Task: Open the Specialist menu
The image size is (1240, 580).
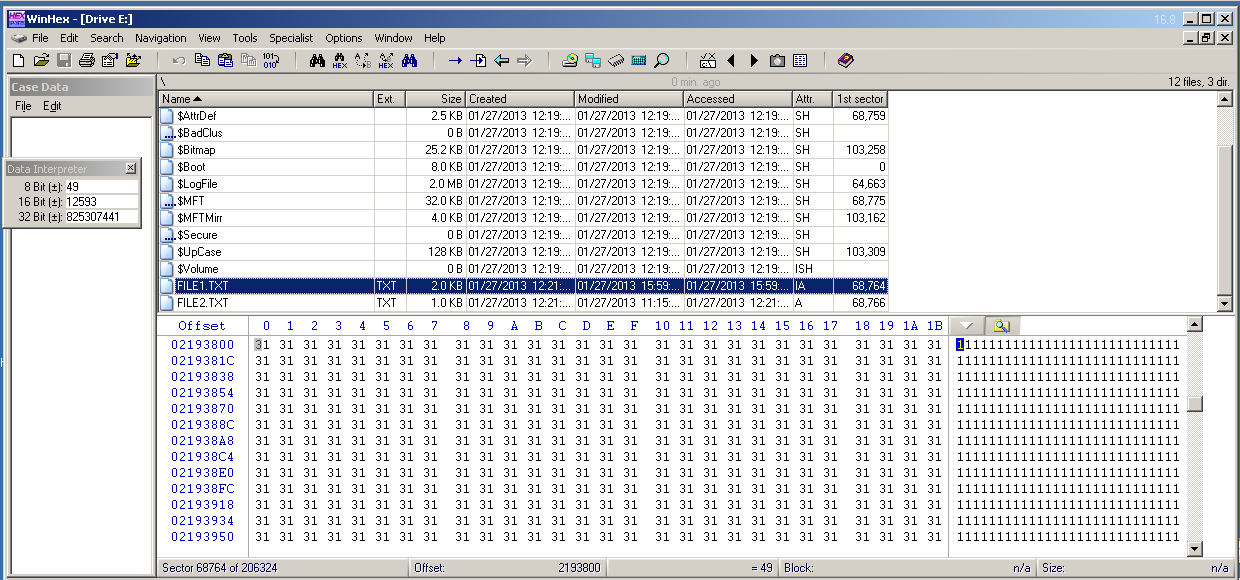Action: click(x=291, y=38)
